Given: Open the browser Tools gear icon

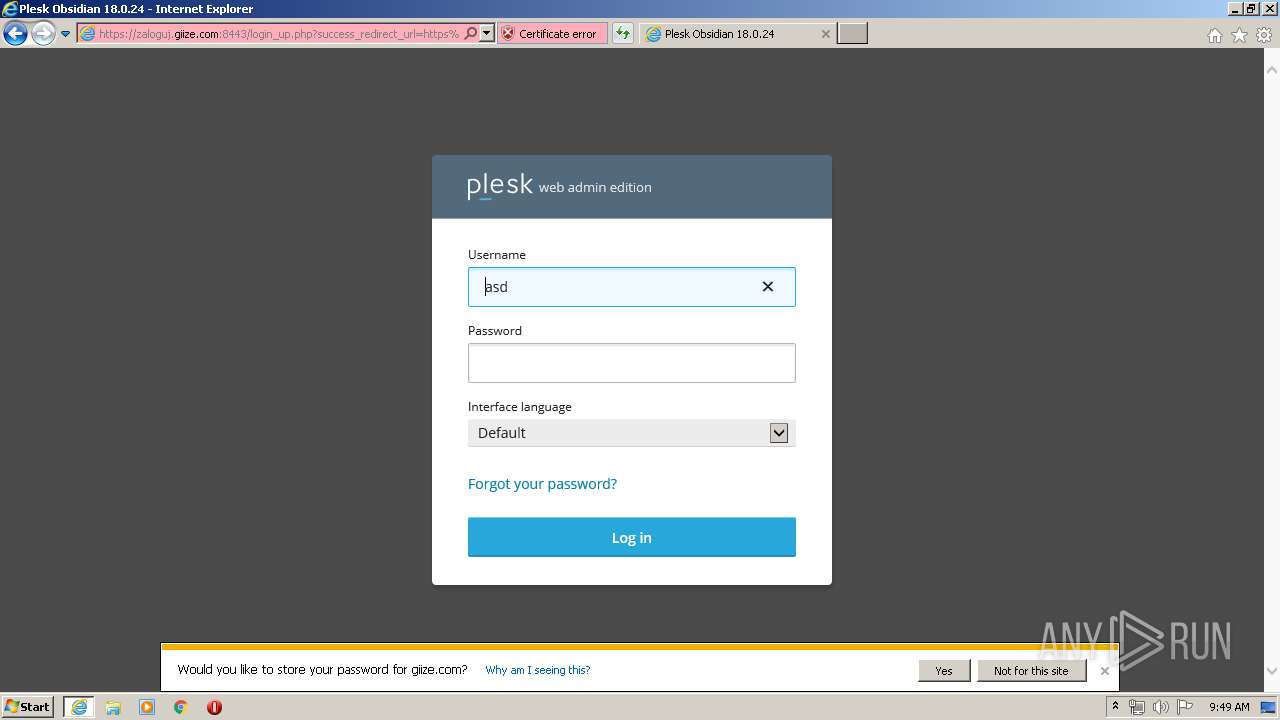Looking at the screenshot, I should (x=1264, y=35).
